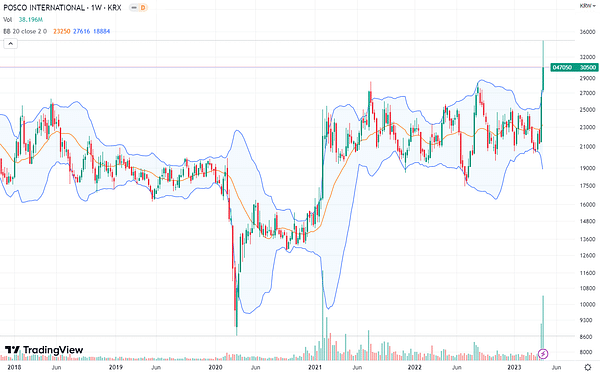Click the 2023 time axis label
This screenshot has width=600, height=374.
coord(514,367)
